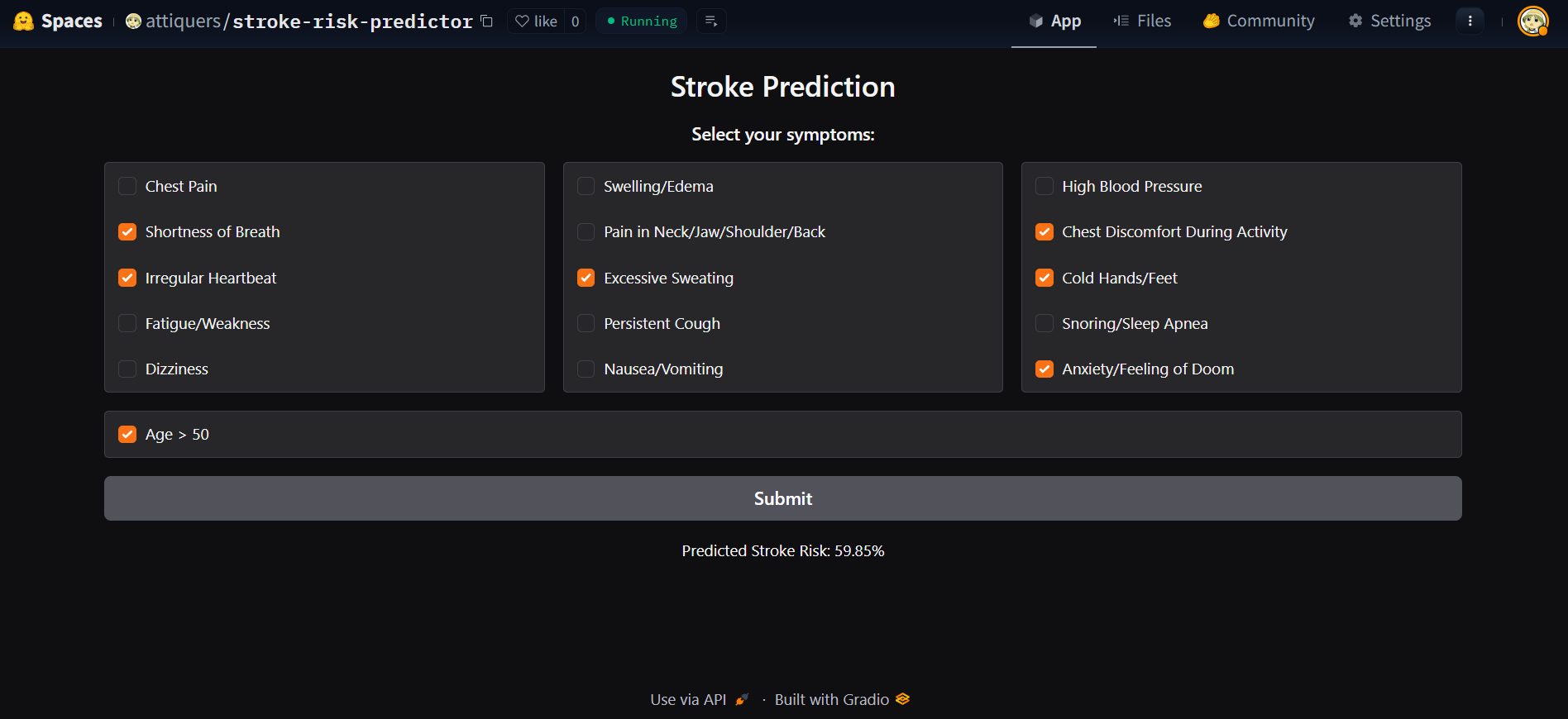Uncheck Excessive Sweating symptom
The width and height of the screenshot is (1568, 719).
click(586, 279)
